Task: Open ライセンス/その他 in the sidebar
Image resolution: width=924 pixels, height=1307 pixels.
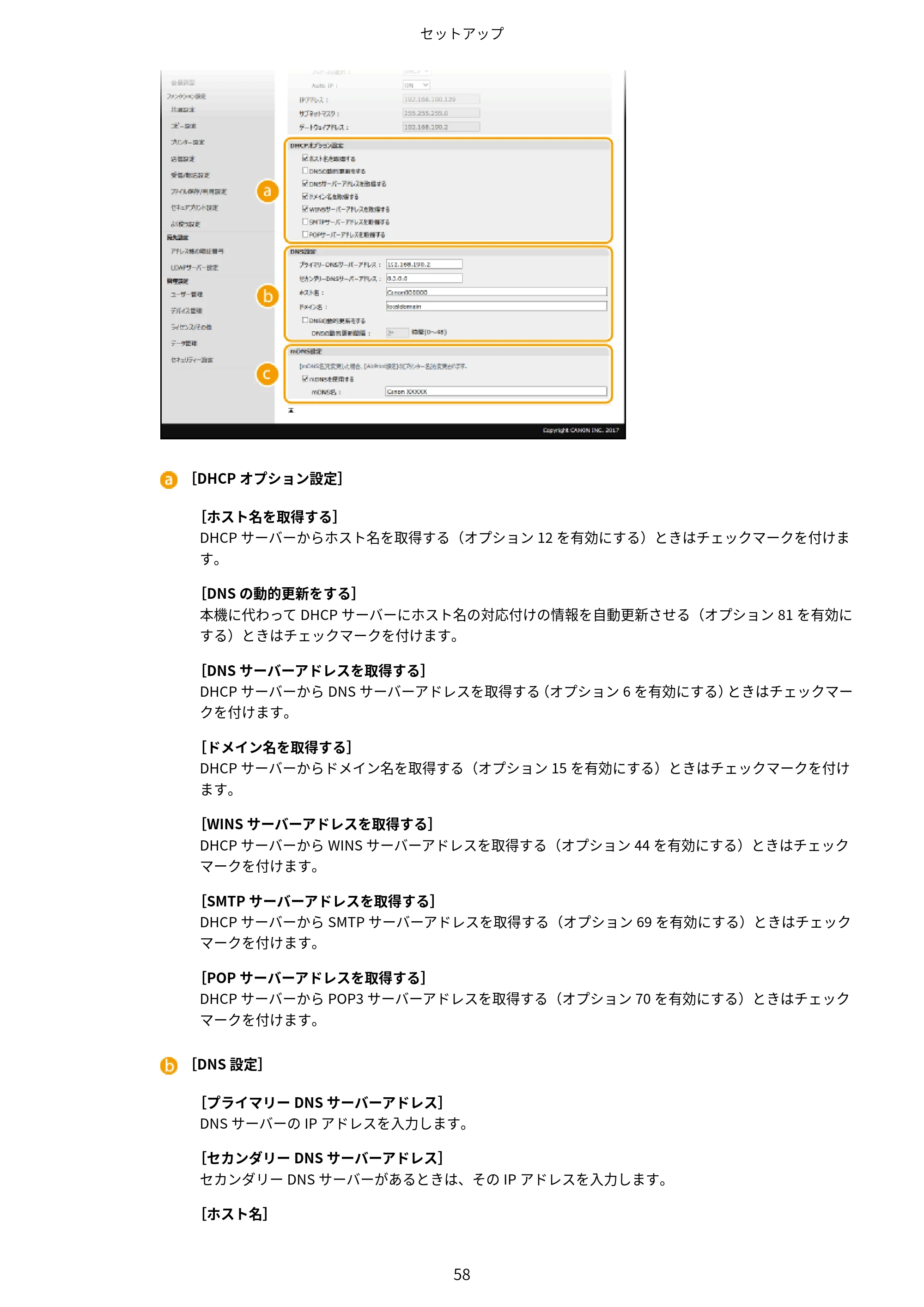Action: point(191,327)
